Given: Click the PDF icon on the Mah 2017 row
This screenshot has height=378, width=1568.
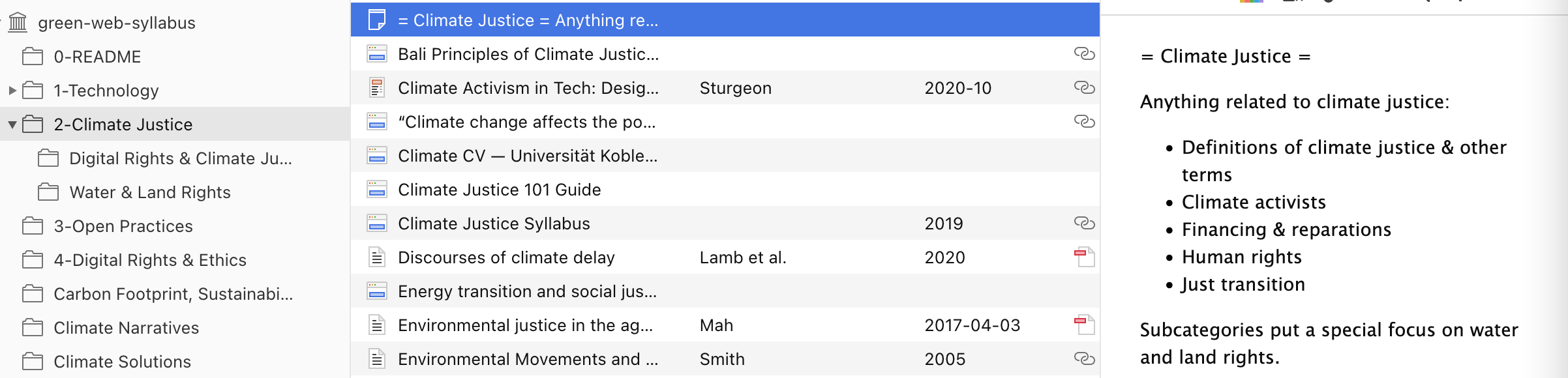Looking at the screenshot, I should 1084,325.
